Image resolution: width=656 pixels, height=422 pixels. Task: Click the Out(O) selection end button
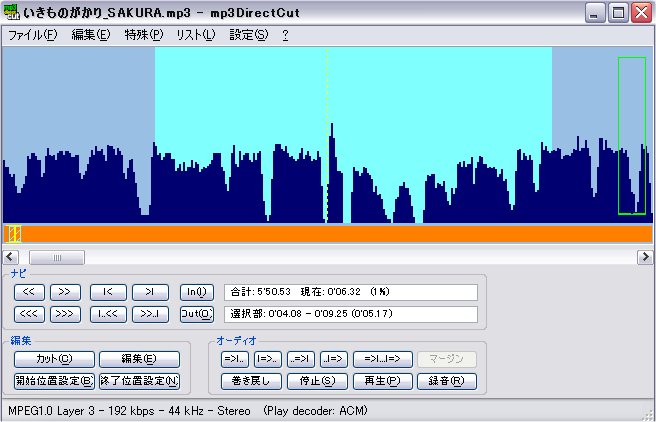pos(197,314)
